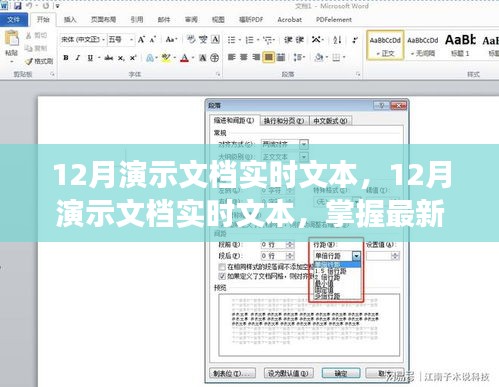
Task: Apply the 正文 style from the gallery
Action: (385, 45)
